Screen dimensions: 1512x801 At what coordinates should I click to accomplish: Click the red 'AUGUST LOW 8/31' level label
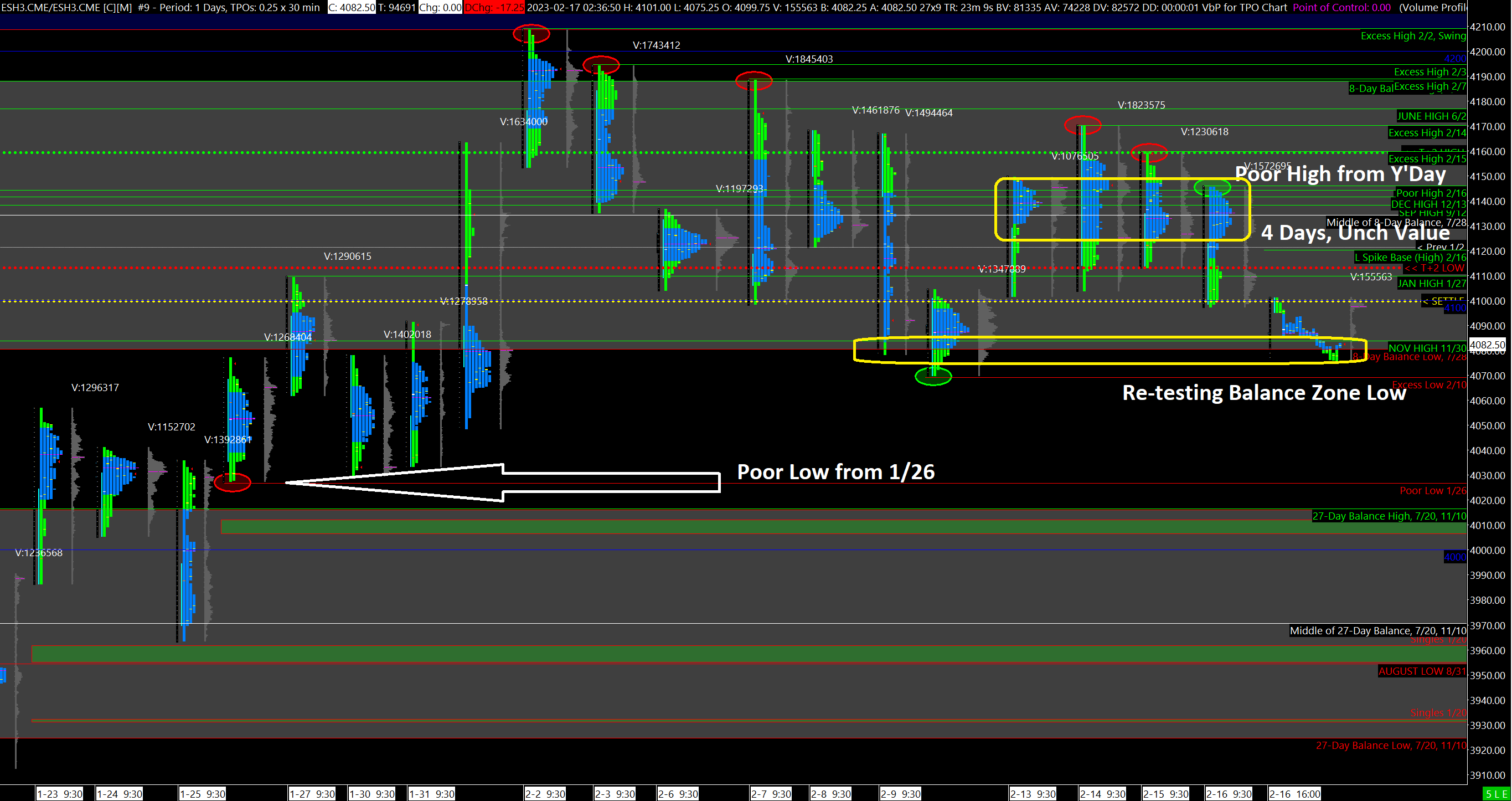click(x=1422, y=671)
